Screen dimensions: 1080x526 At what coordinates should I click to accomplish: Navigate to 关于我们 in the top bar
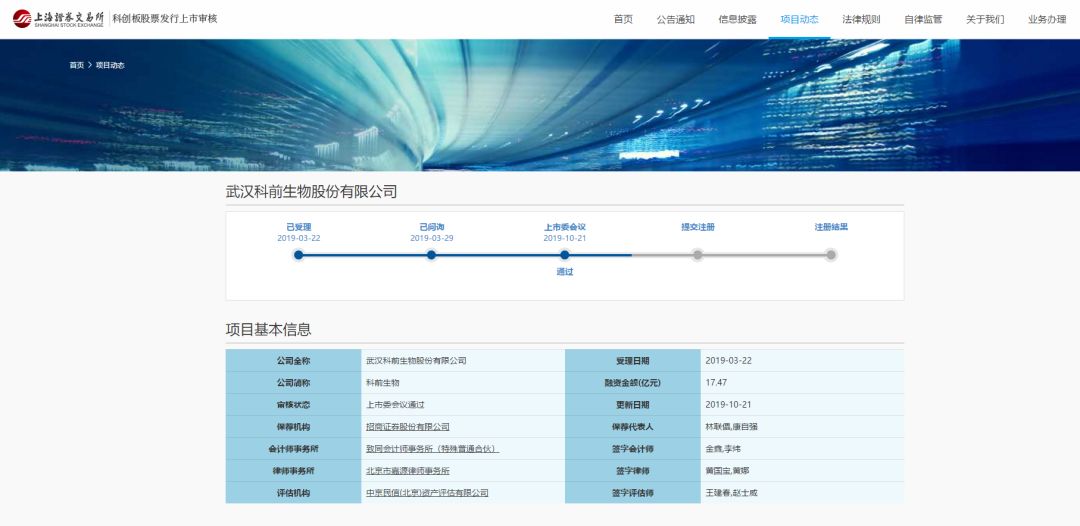tap(985, 19)
